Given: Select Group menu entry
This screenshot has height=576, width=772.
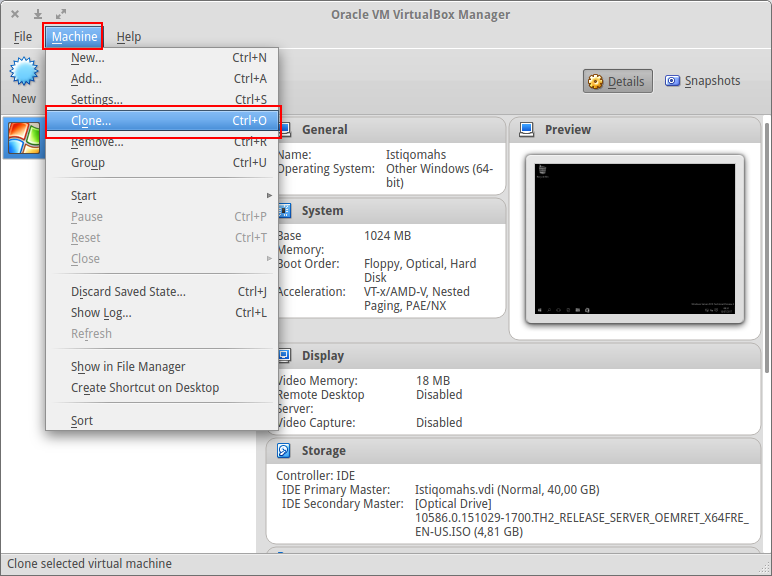Looking at the screenshot, I should pos(162,162).
